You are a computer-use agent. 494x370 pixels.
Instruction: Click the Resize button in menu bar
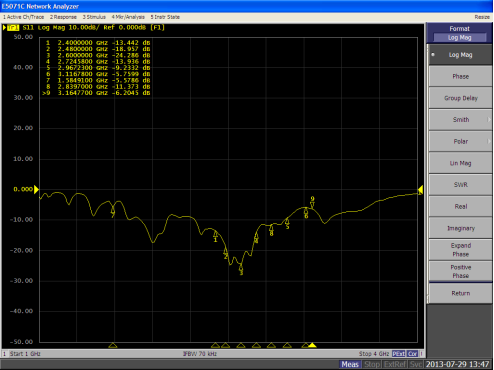coord(482,17)
